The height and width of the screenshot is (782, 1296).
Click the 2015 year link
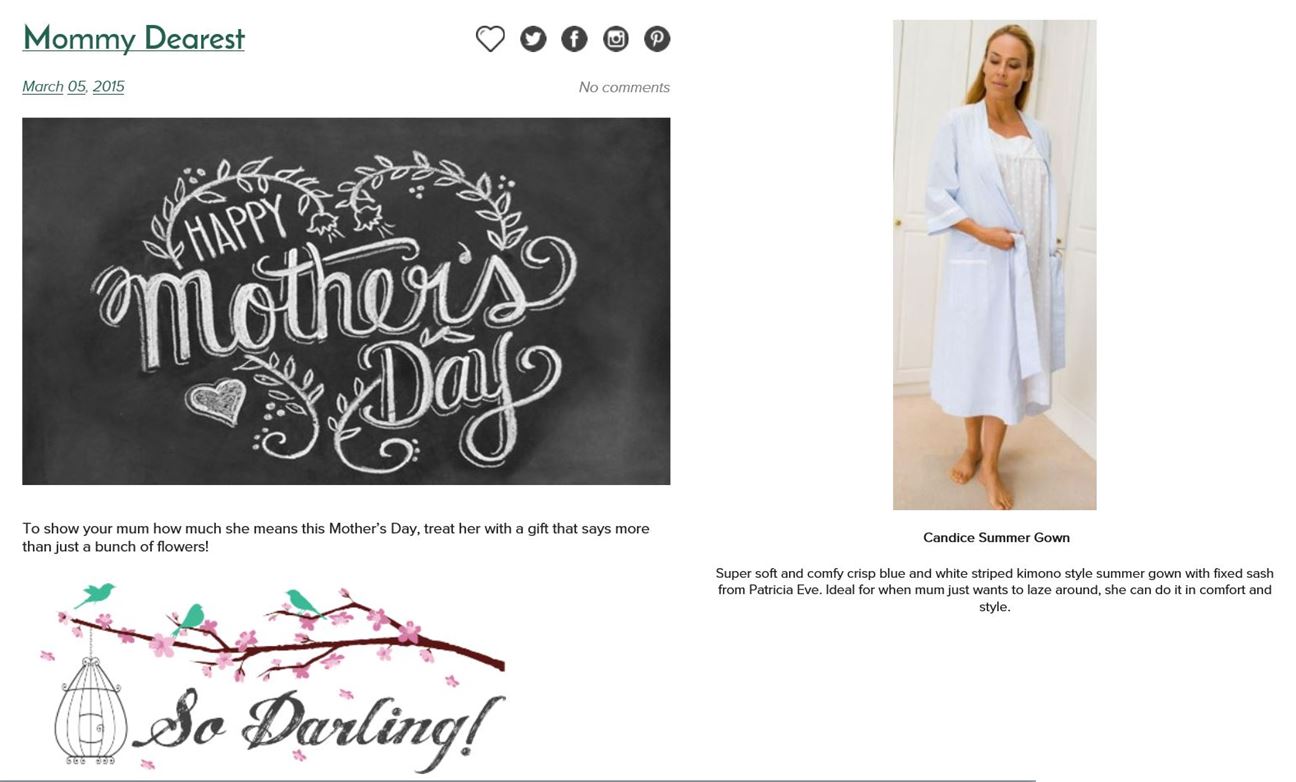[x=109, y=87]
